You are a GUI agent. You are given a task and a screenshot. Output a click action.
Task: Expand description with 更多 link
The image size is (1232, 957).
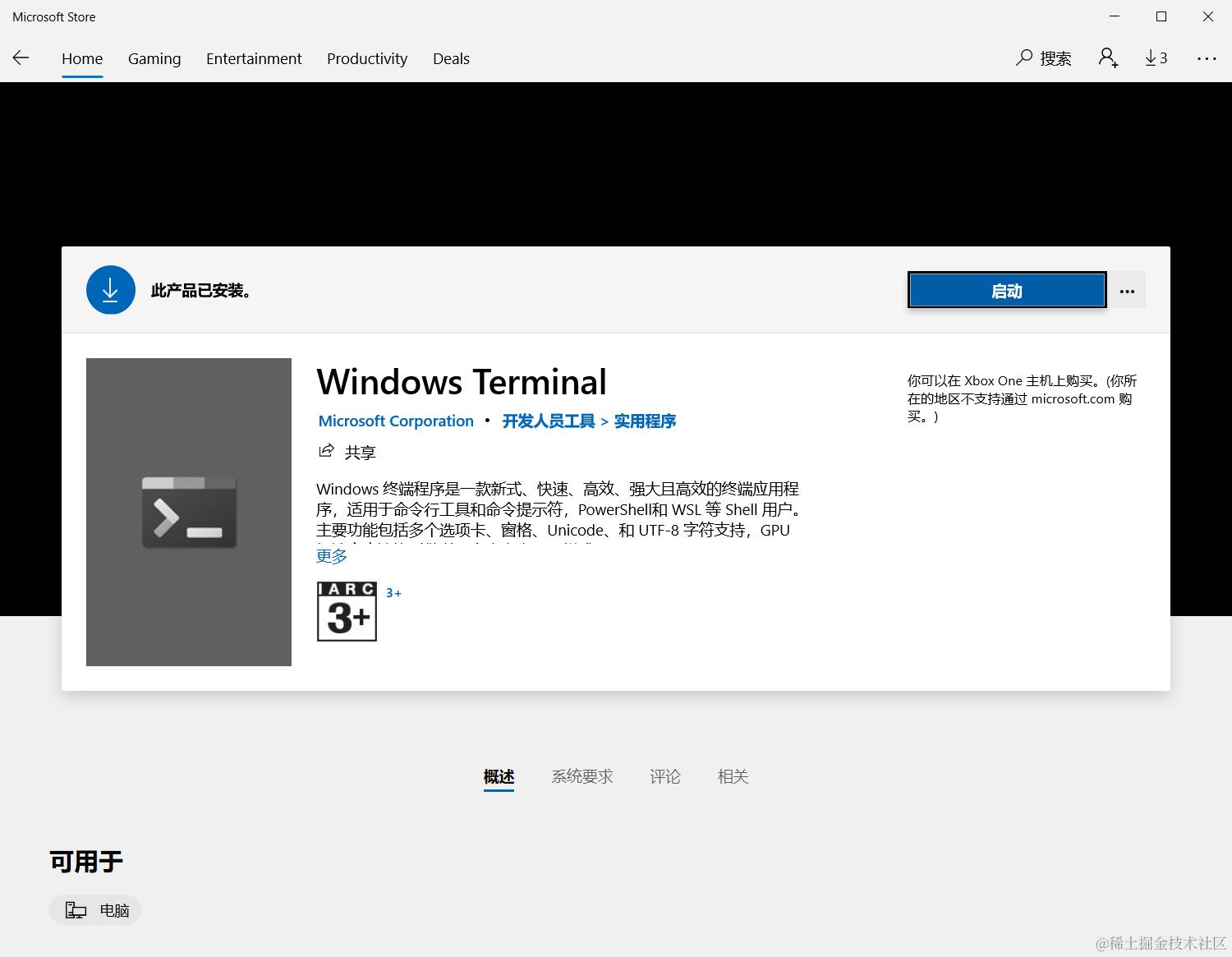click(332, 556)
